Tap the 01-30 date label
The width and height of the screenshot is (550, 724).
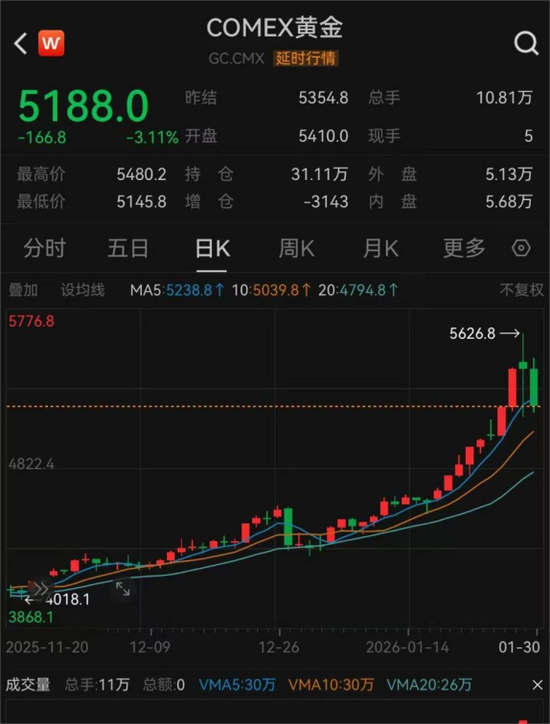click(519, 647)
